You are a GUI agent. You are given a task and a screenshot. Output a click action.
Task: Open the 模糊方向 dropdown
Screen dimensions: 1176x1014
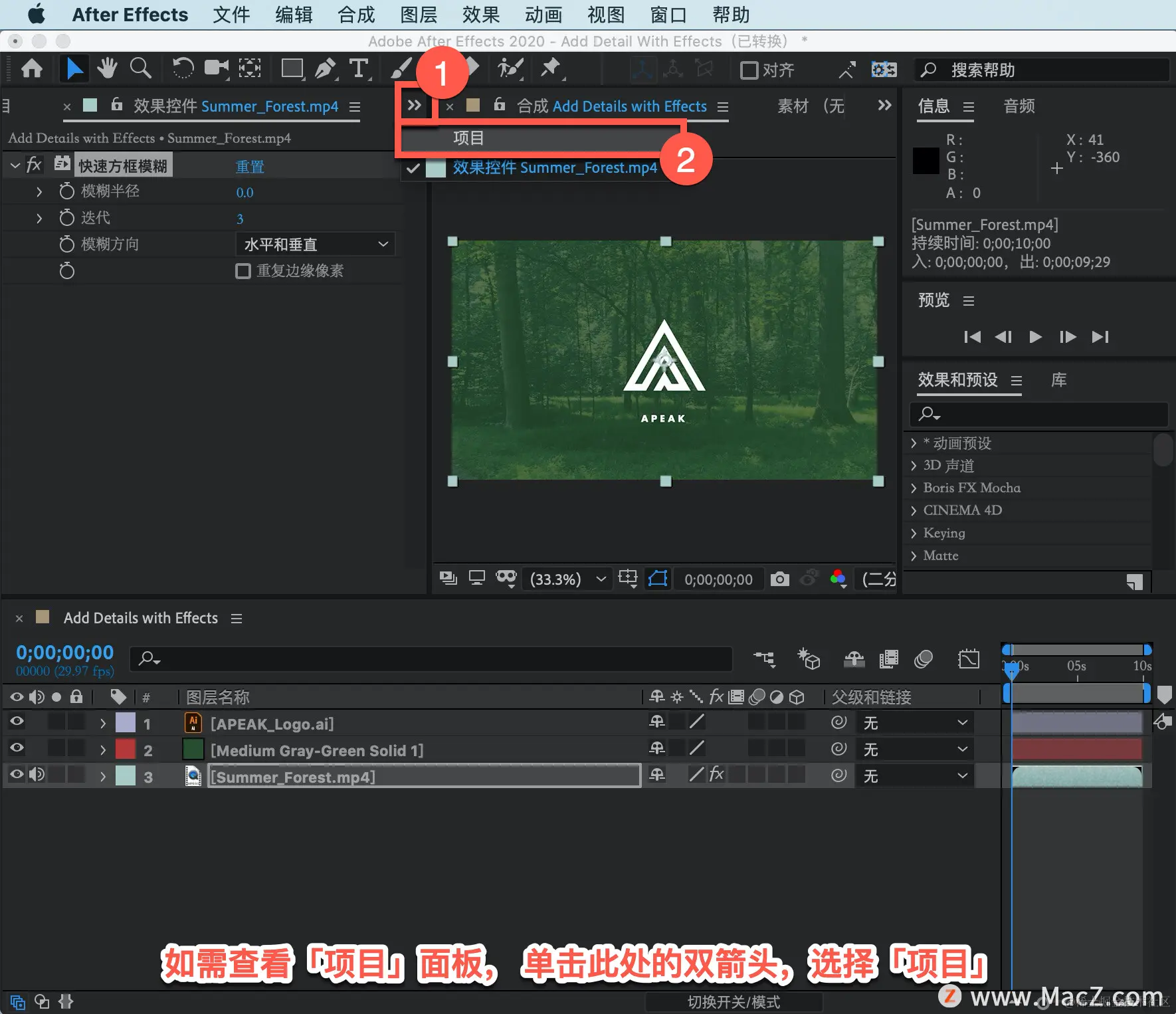coord(316,245)
